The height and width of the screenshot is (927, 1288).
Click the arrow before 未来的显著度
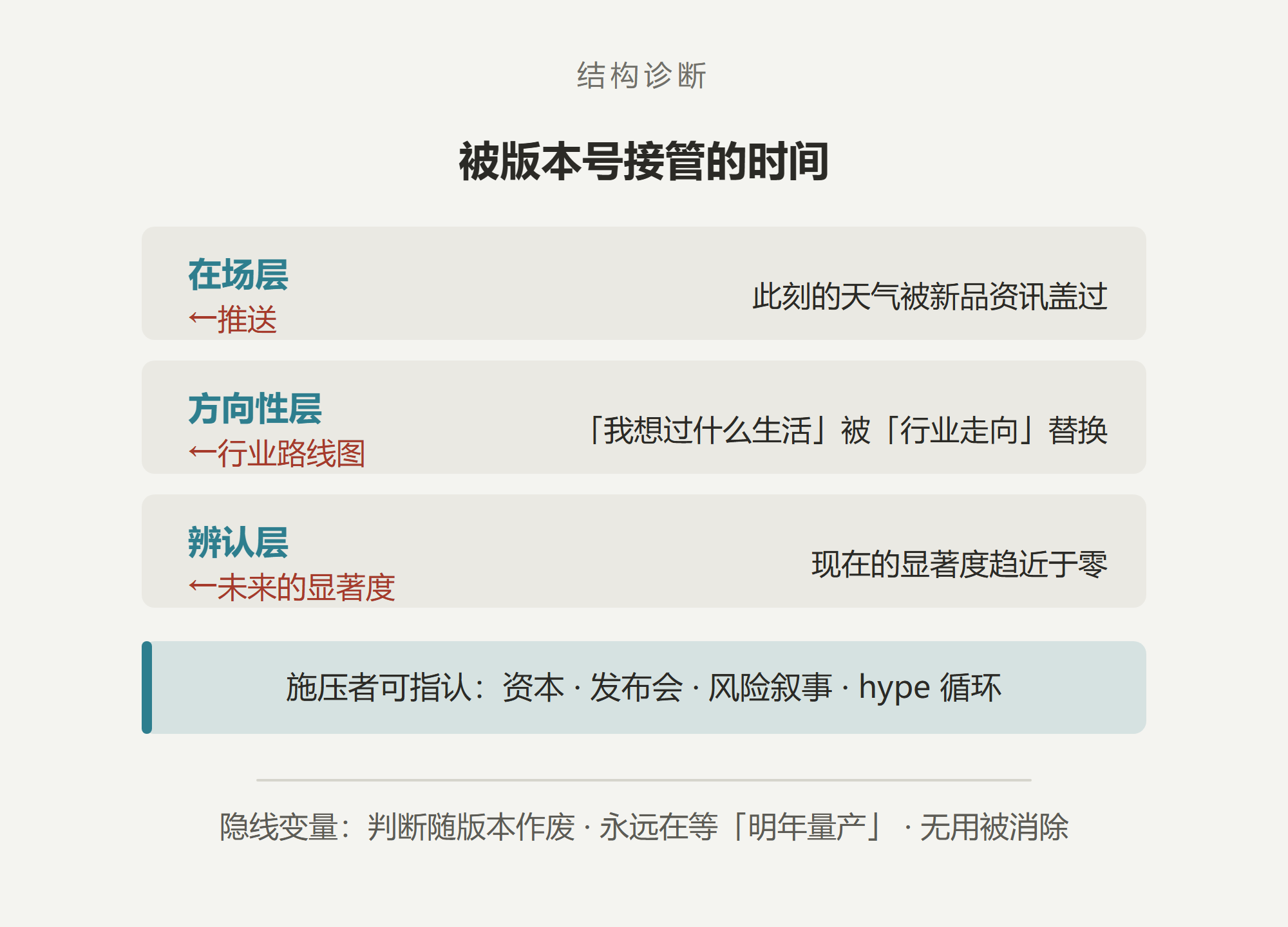(x=202, y=586)
